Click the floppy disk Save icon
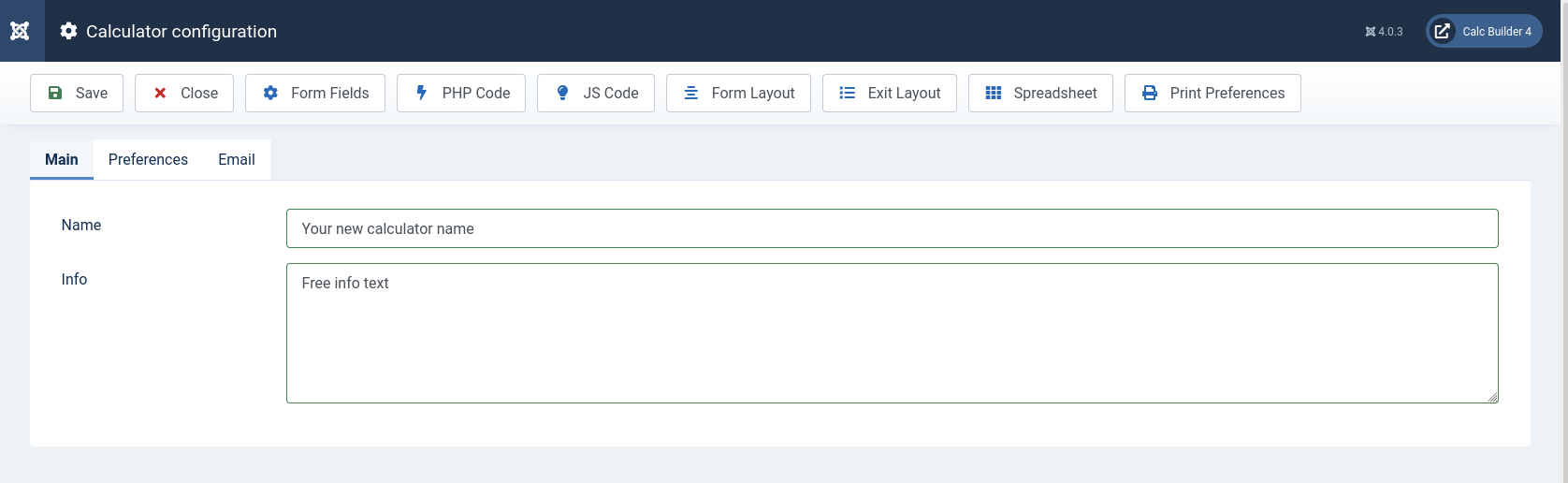The width and height of the screenshot is (1568, 483). click(x=55, y=93)
